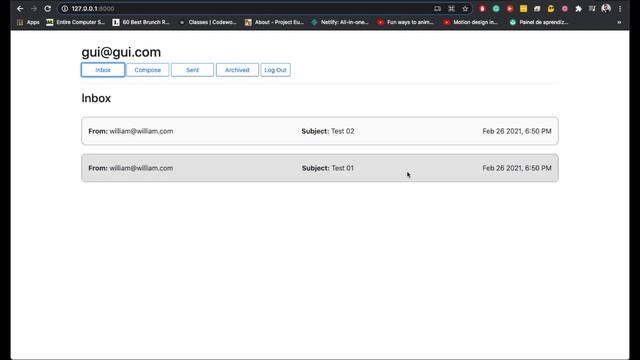Bookmark this page with the star icon
Image resolution: width=640 pixels, height=360 pixels.
pos(465,9)
